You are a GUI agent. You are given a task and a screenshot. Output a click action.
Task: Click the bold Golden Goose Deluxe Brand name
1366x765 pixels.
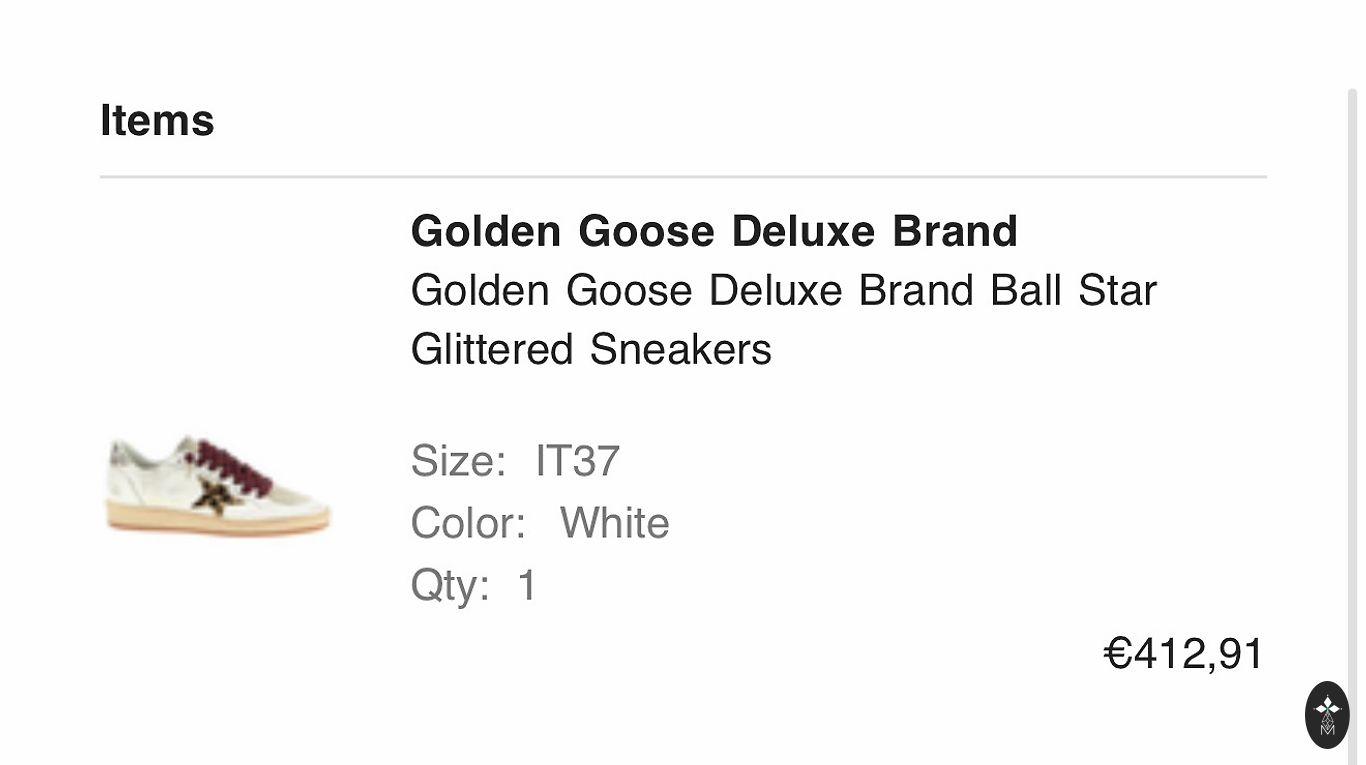714,231
